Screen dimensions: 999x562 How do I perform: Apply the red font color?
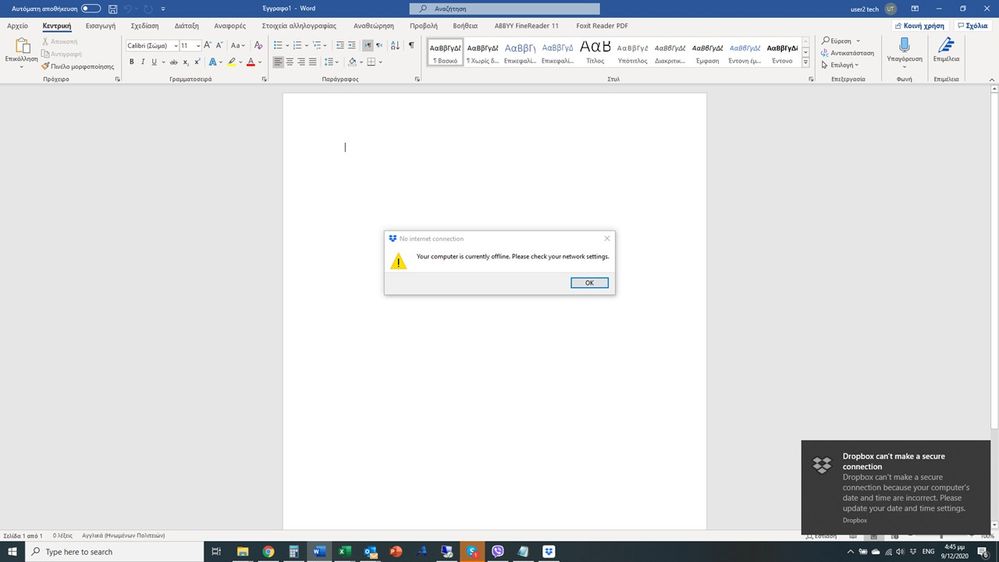(x=251, y=62)
